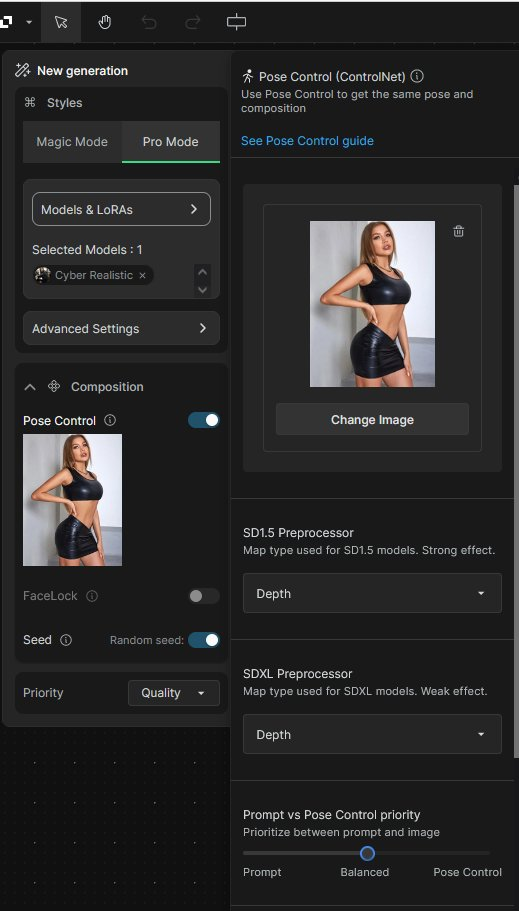Click the up arrow of the model list
The width and height of the screenshot is (519, 911).
pos(202,272)
